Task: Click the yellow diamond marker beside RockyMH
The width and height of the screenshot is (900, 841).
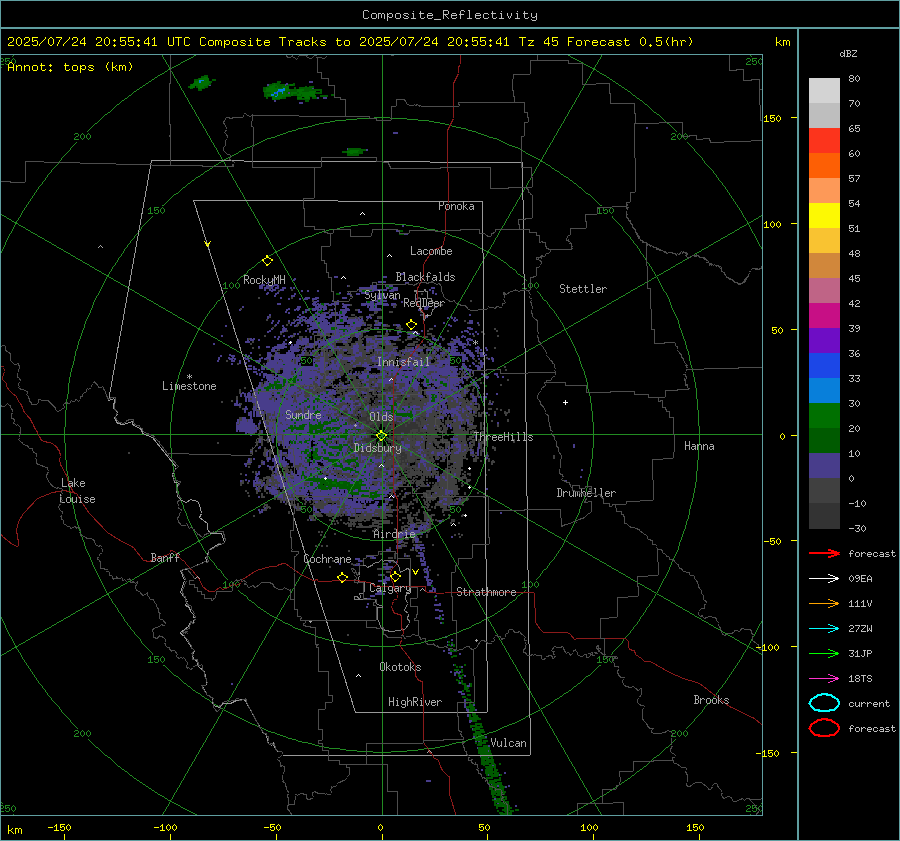Action: coord(267,261)
